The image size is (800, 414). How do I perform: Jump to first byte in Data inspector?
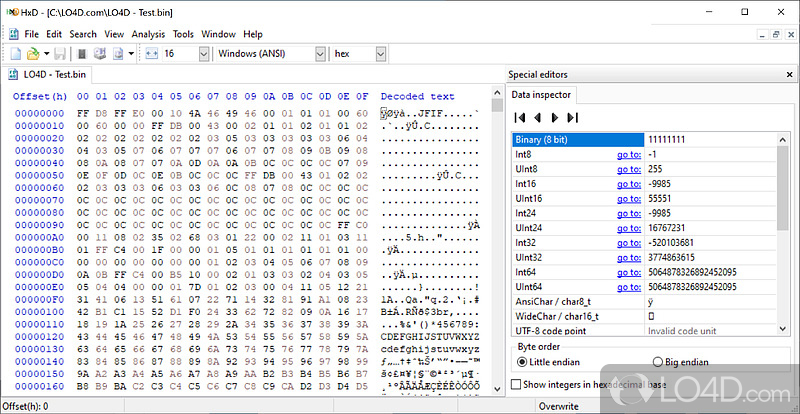pos(520,118)
